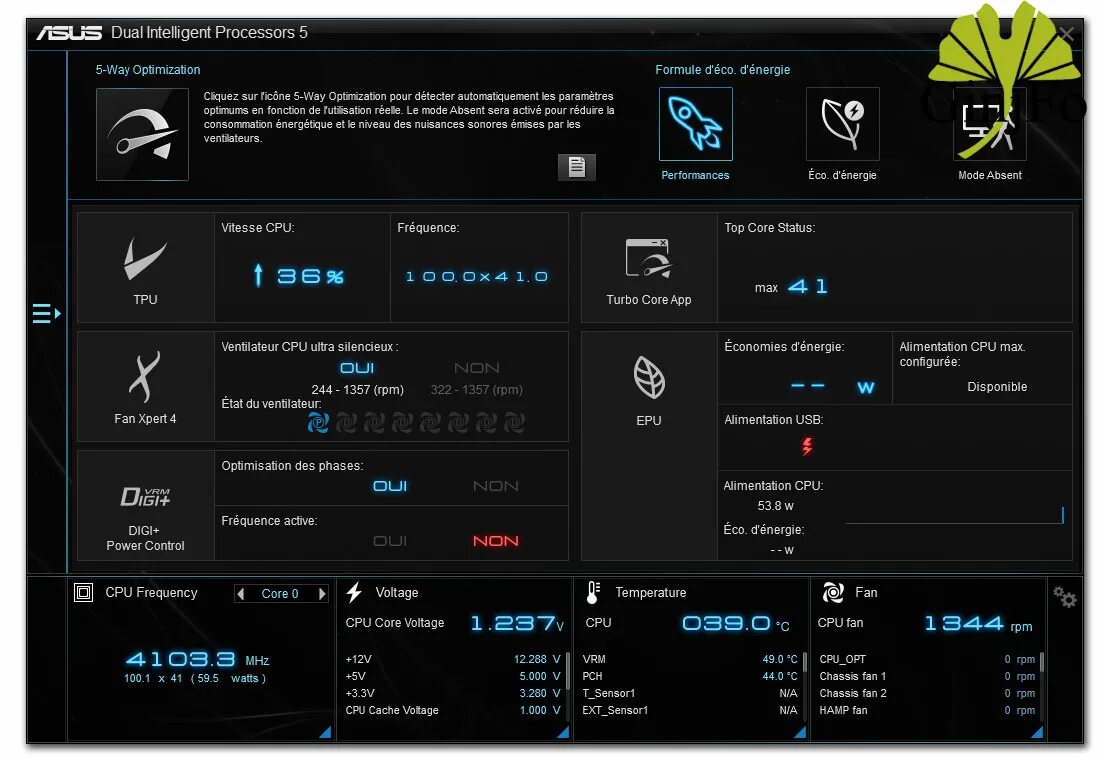Click the +12V 12.288 V row
1104x758 pixels.
coord(453,659)
